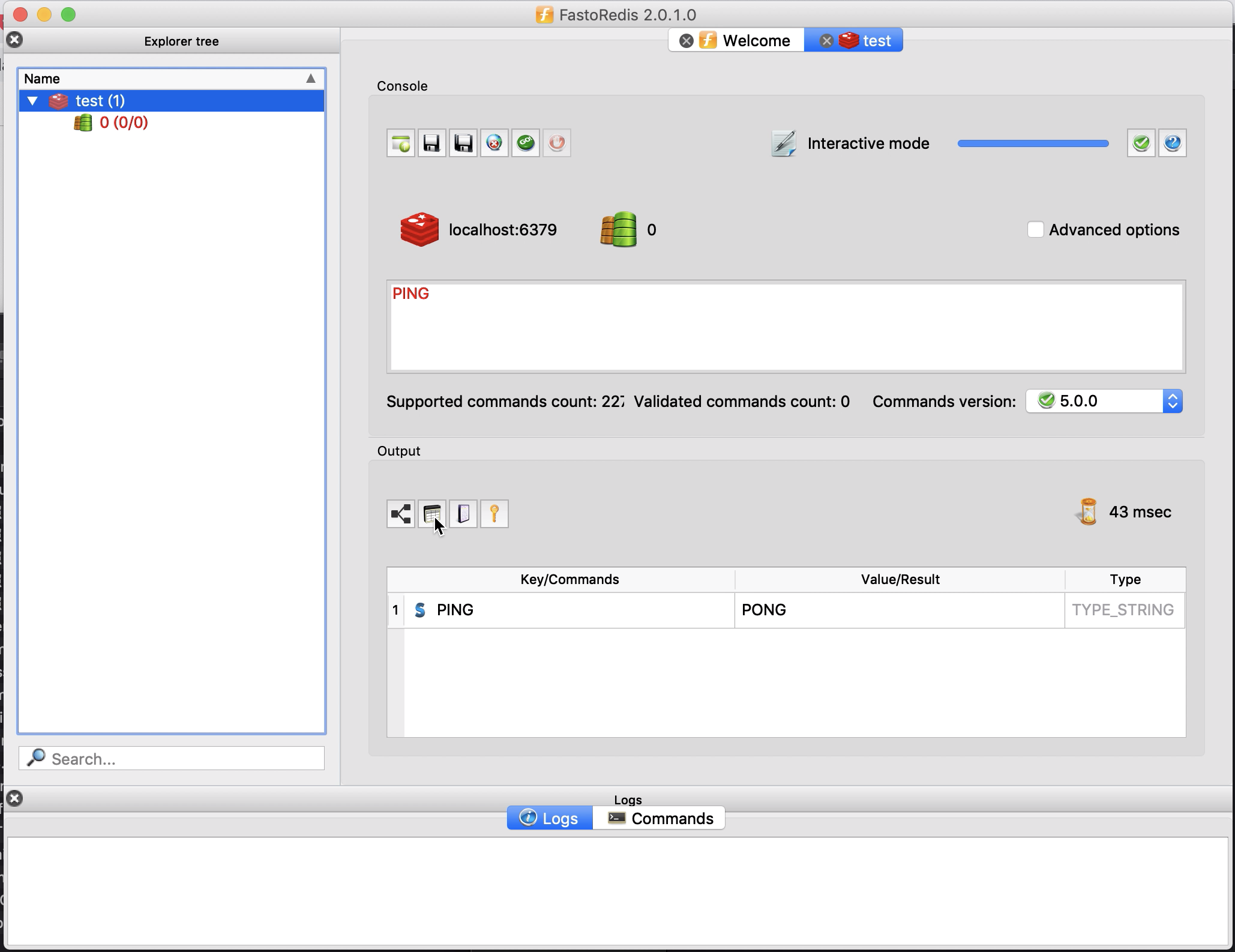Click the search magnifier icon
The width and height of the screenshot is (1235, 952).
coord(37,758)
